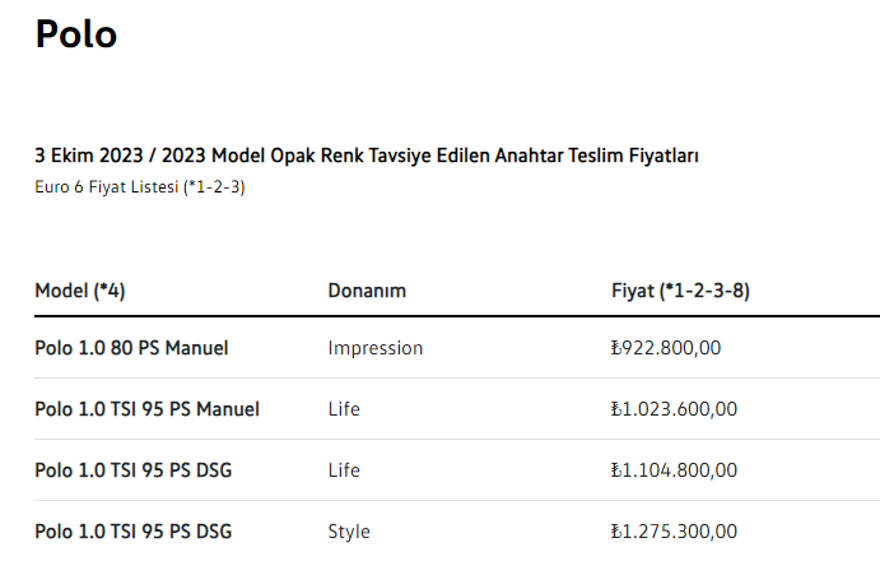This screenshot has width=880, height=588.
Task: Click the ₺922.800,00 price
Action: pyautogui.click(x=665, y=348)
